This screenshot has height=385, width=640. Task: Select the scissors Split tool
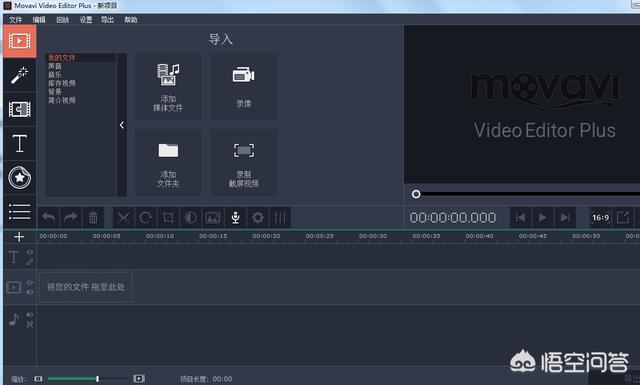(x=123, y=218)
